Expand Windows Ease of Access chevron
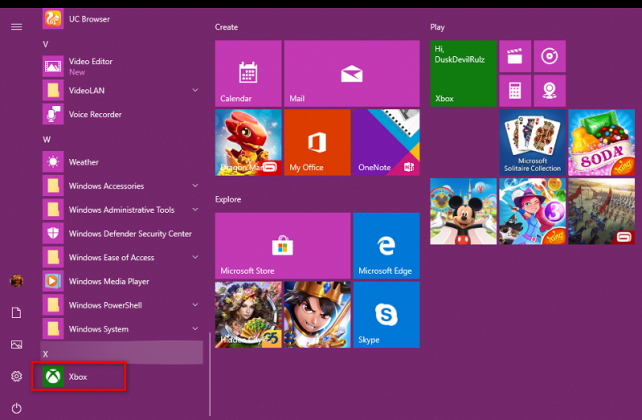This screenshot has width=642, height=420. pyautogui.click(x=195, y=257)
